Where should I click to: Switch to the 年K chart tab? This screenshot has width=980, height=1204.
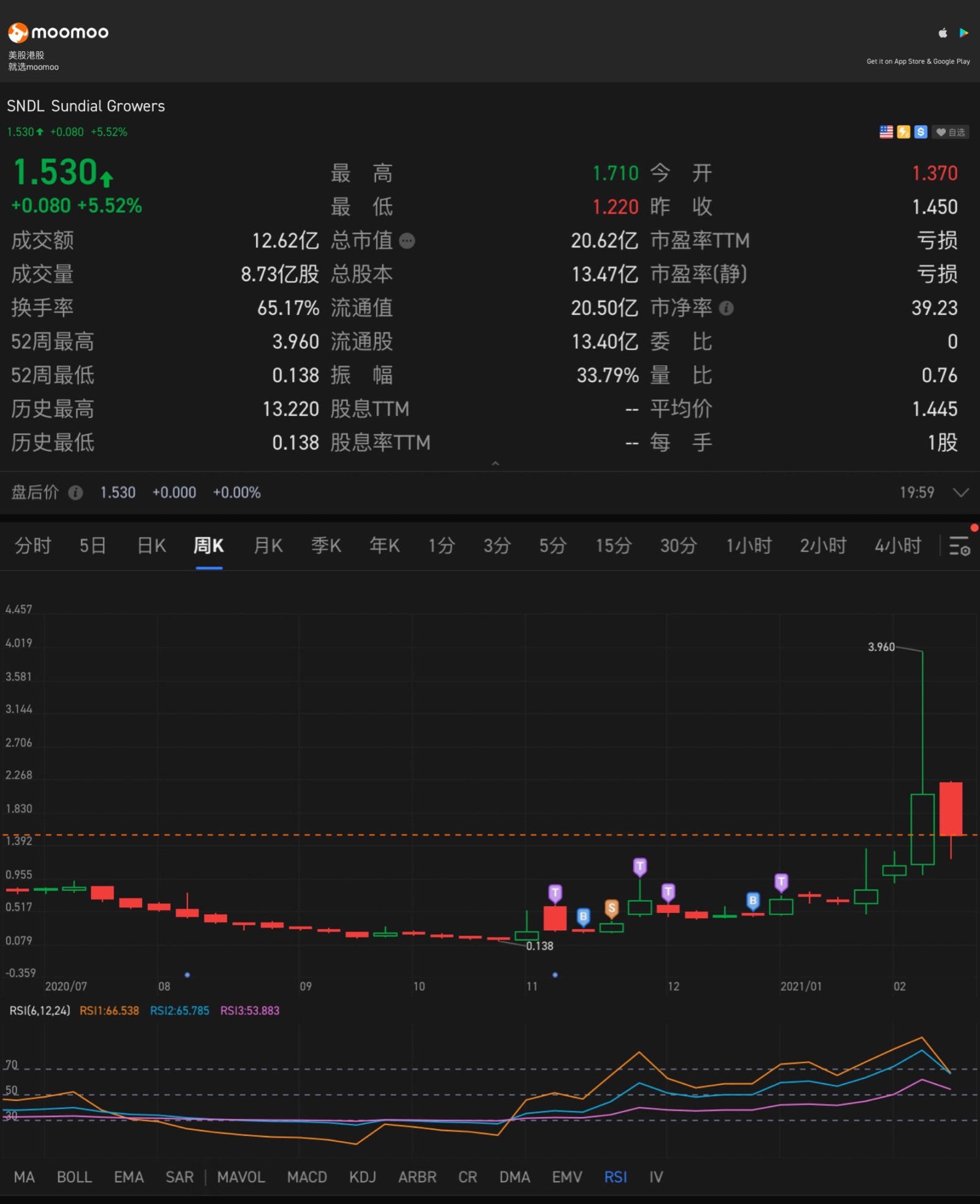385,545
